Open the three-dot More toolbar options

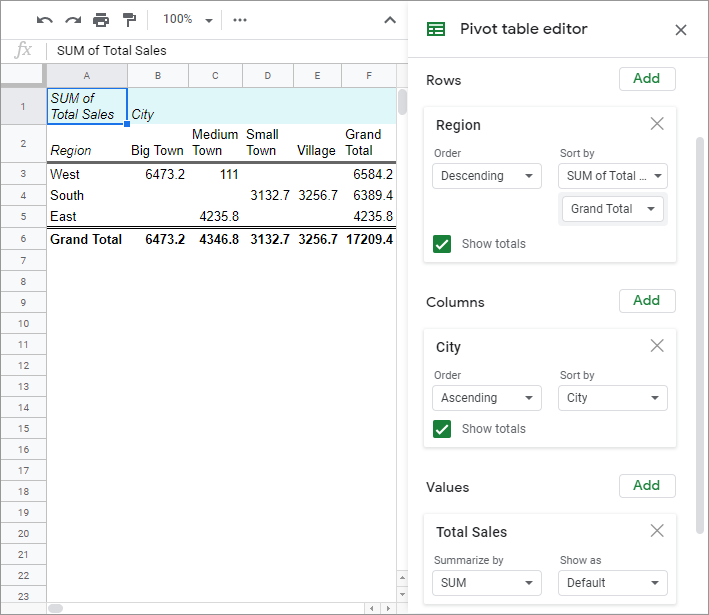240,20
